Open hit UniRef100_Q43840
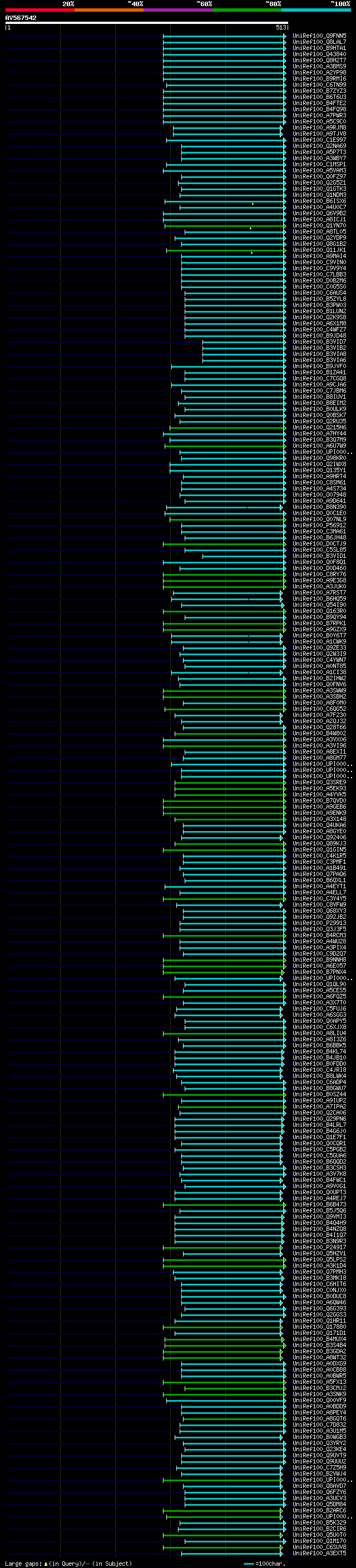 pos(319,54)
